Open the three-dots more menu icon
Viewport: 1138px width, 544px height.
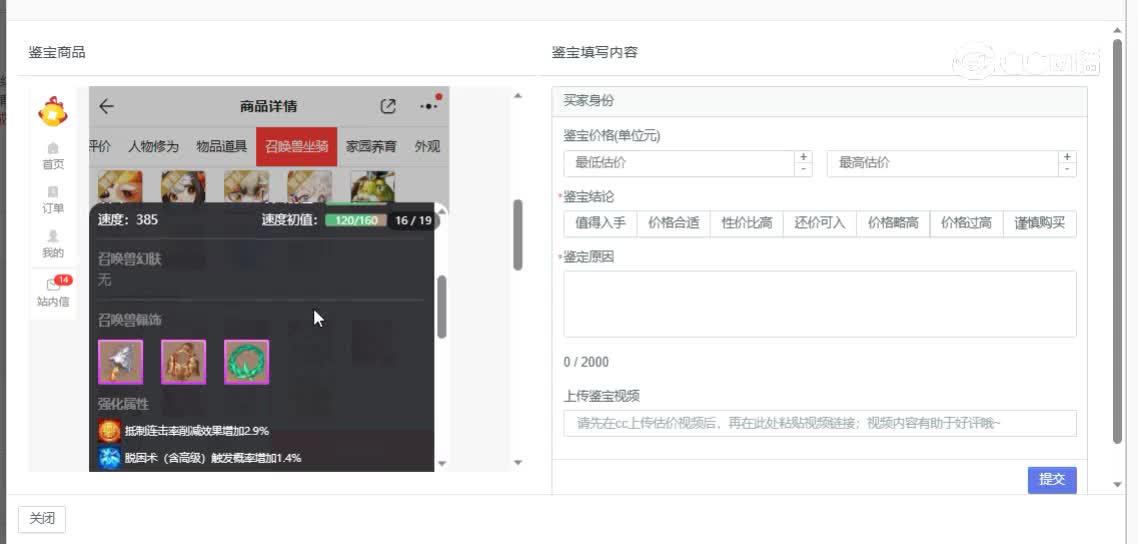coord(429,106)
